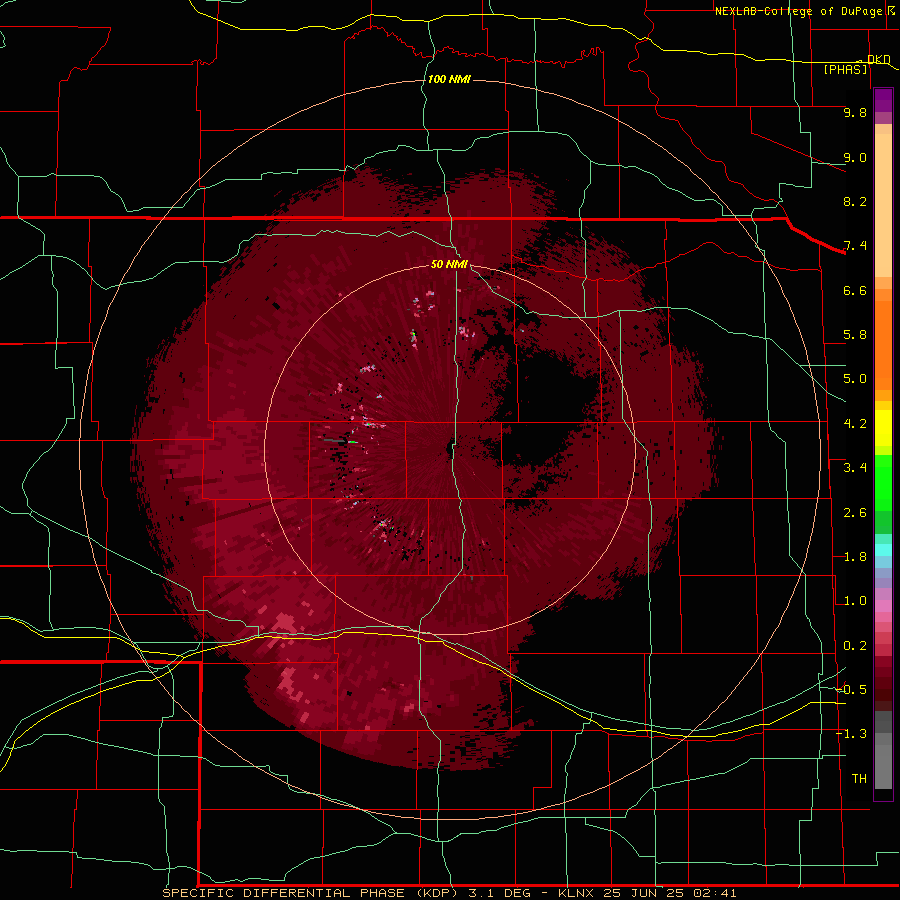The width and height of the screenshot is (900, 900).
Task: Click the 6.6 legend value
Action: (855, 290)
